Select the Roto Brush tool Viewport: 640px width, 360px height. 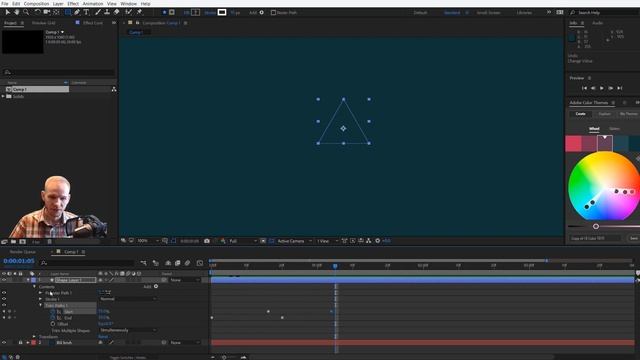coord(129,12)
